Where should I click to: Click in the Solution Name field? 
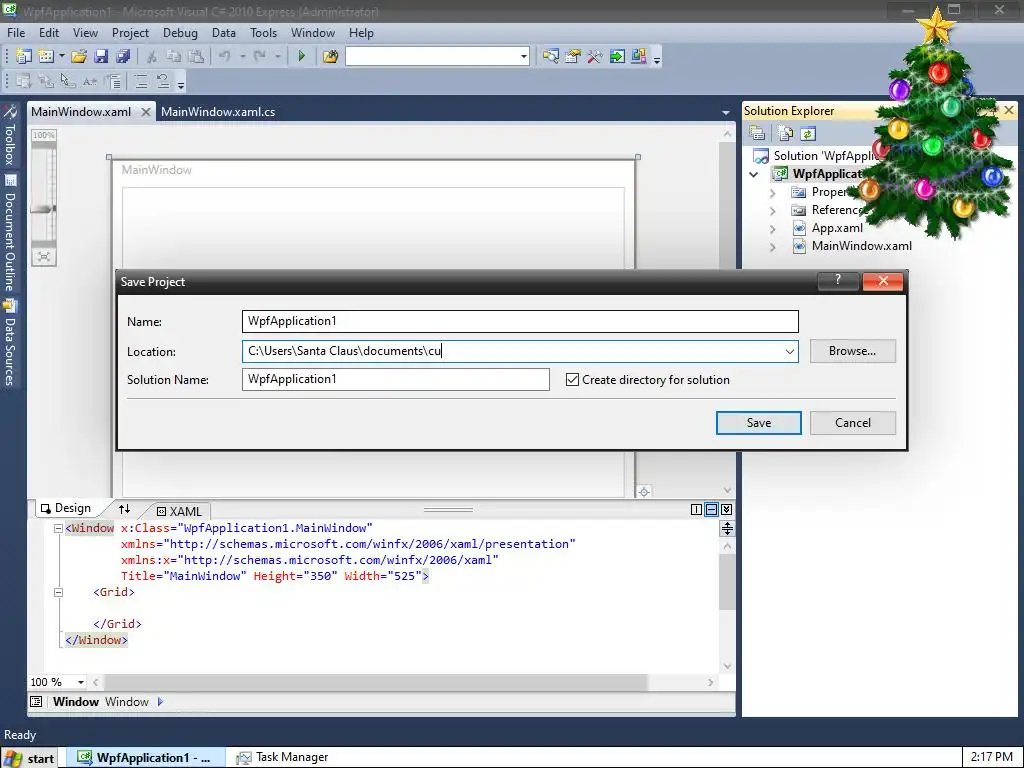(x=395, y=379)
